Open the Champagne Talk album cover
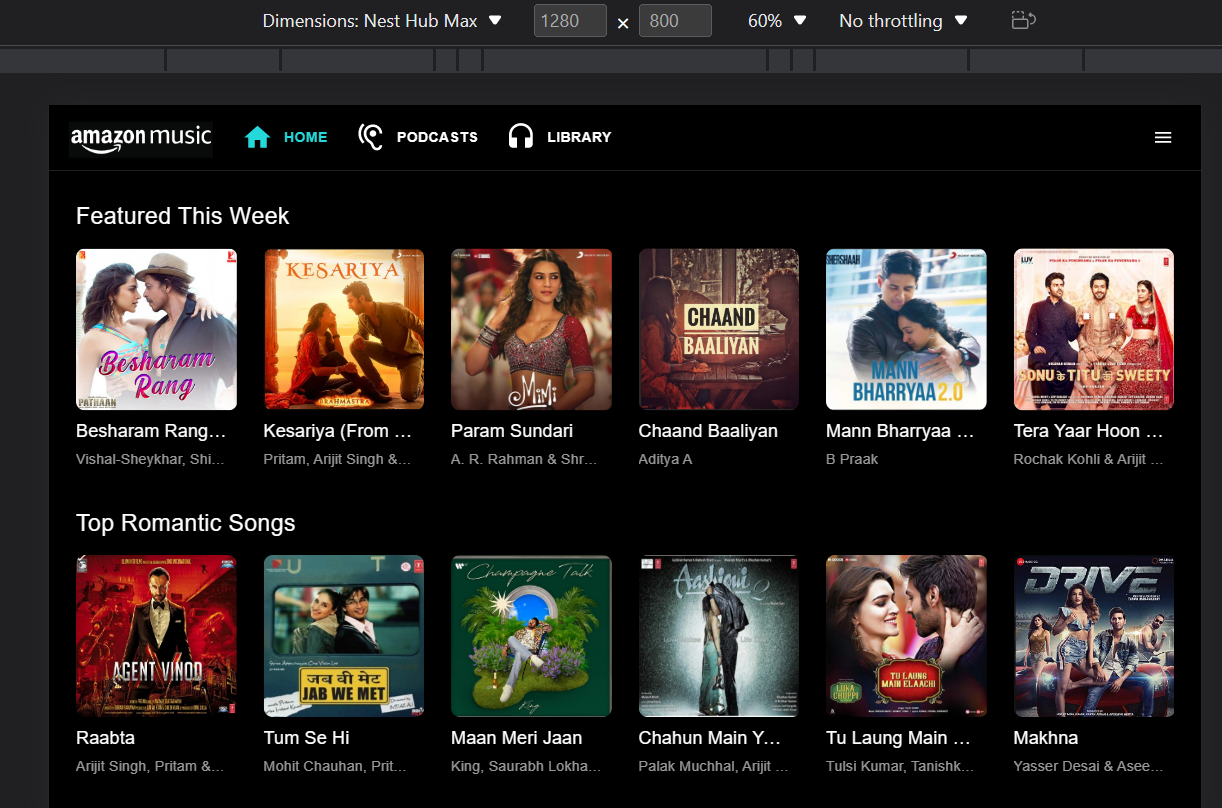 (531, 636)
